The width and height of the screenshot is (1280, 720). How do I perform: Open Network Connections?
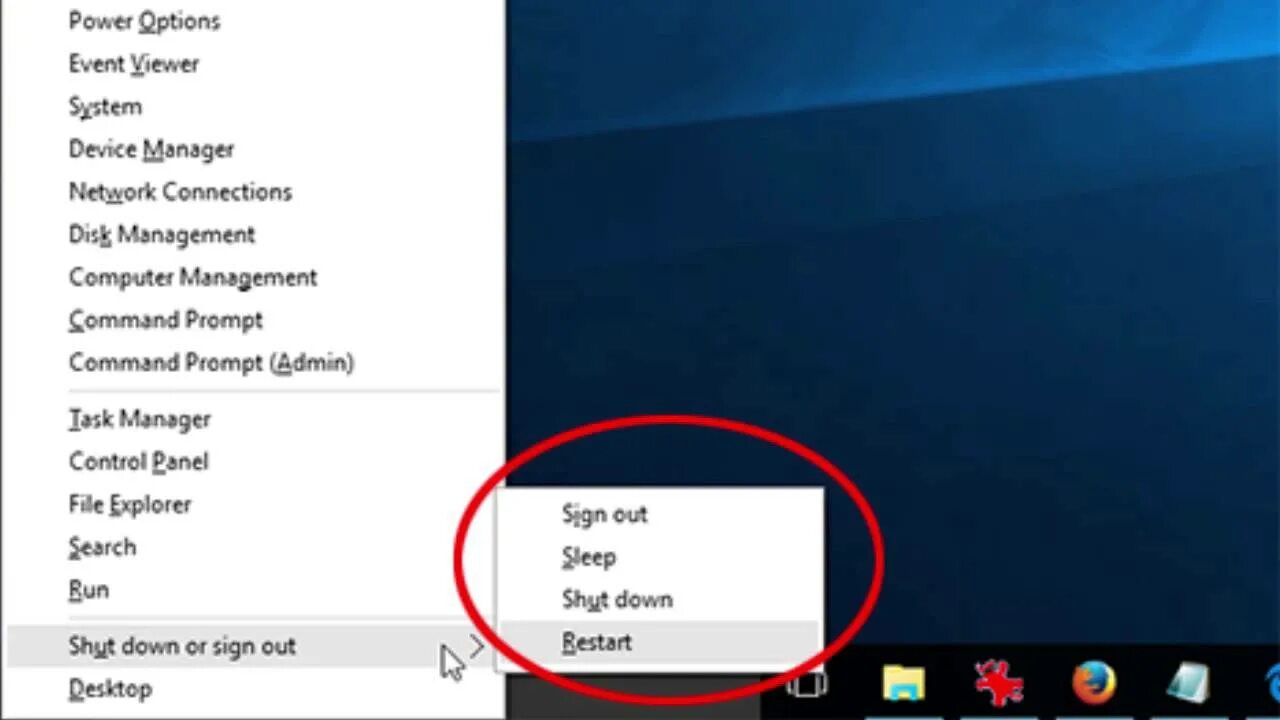point(180,192)
